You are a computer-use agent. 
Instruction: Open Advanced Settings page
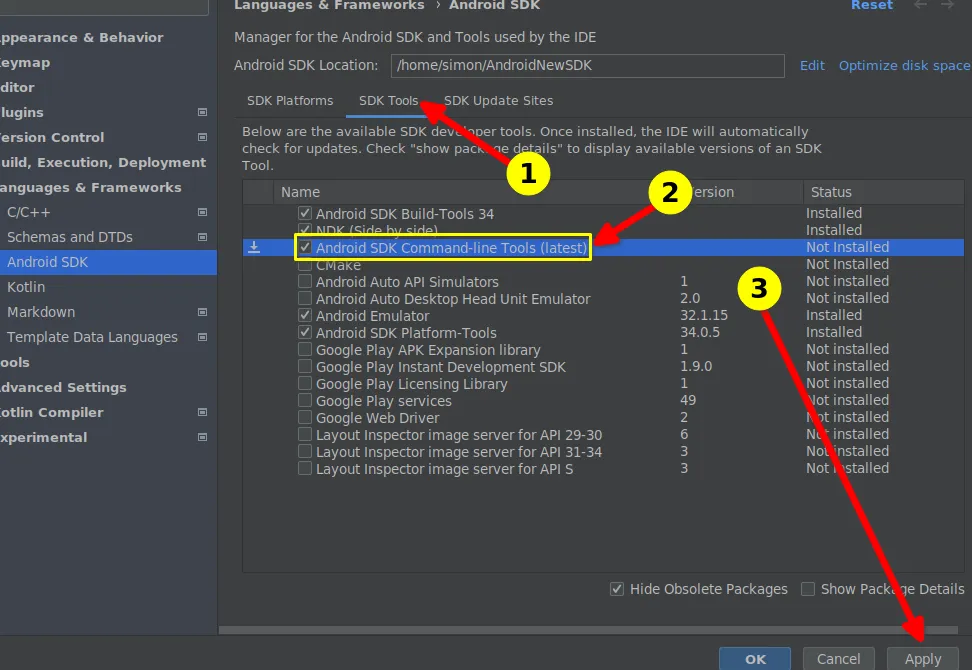pyautogui.click(x=63, y=387)
